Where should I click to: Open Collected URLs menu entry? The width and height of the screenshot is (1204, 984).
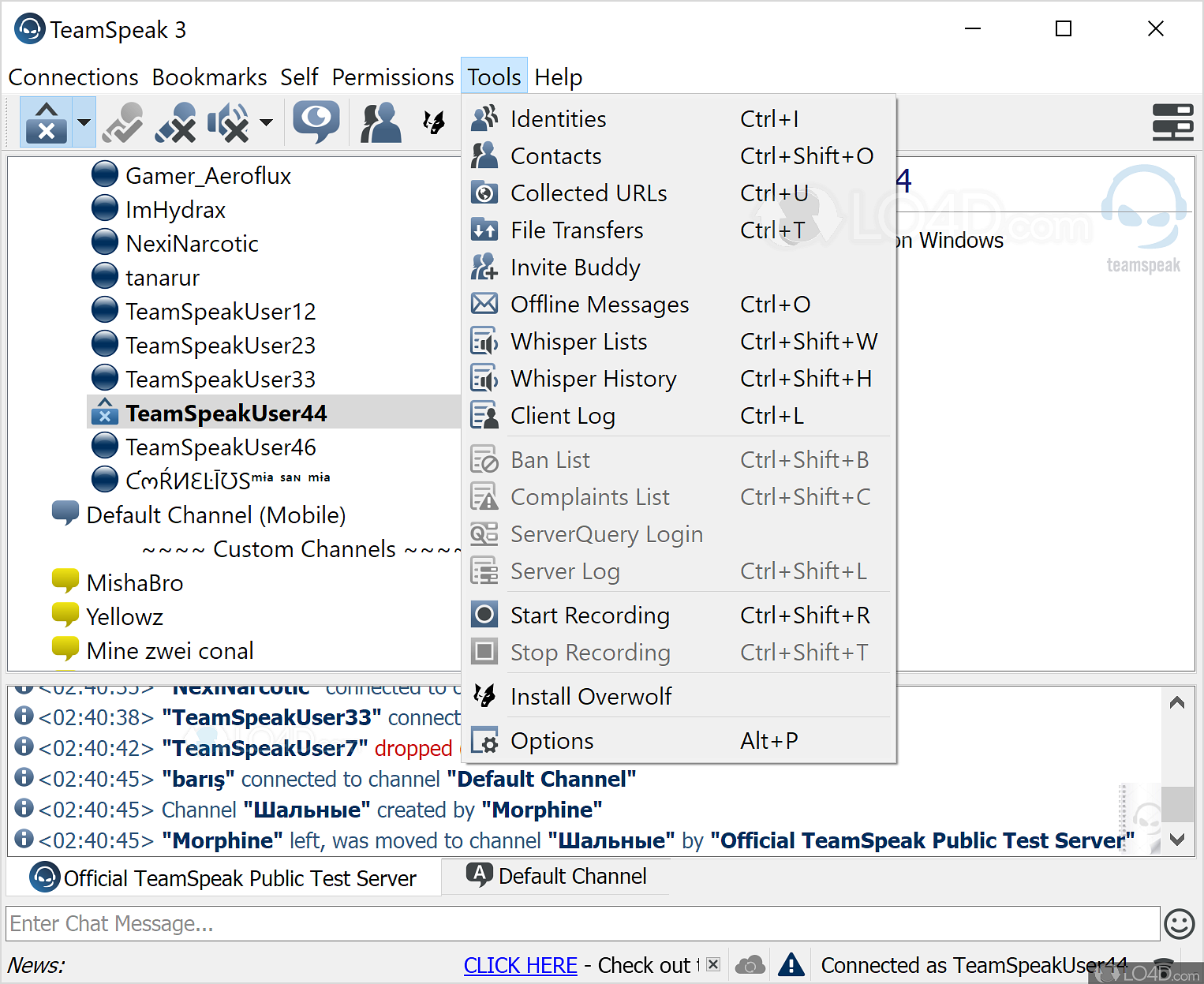click(x=679, y=193)
